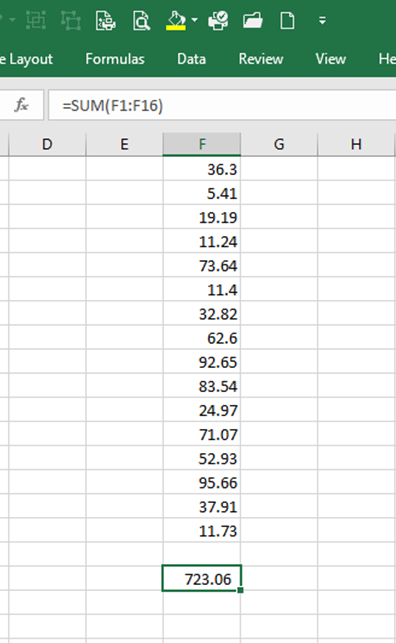Screen dimensions: 396x643
Task: Create a new blank workbook icon
Action: click(x=287, y=20)
